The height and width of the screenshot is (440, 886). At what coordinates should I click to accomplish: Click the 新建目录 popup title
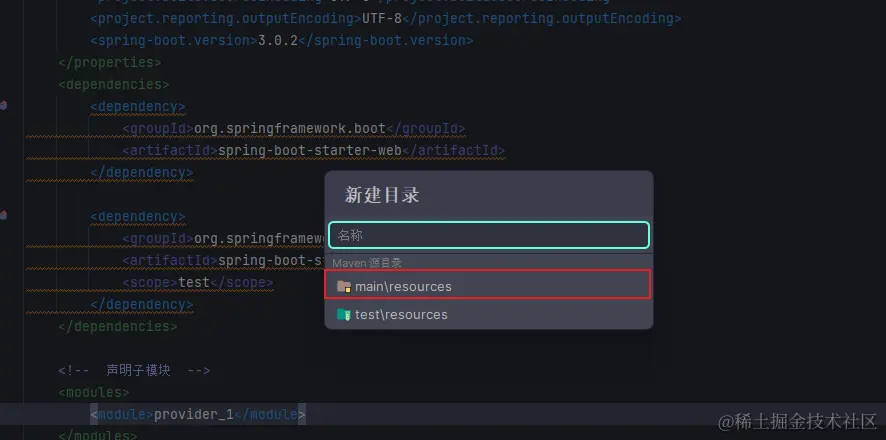382,195
